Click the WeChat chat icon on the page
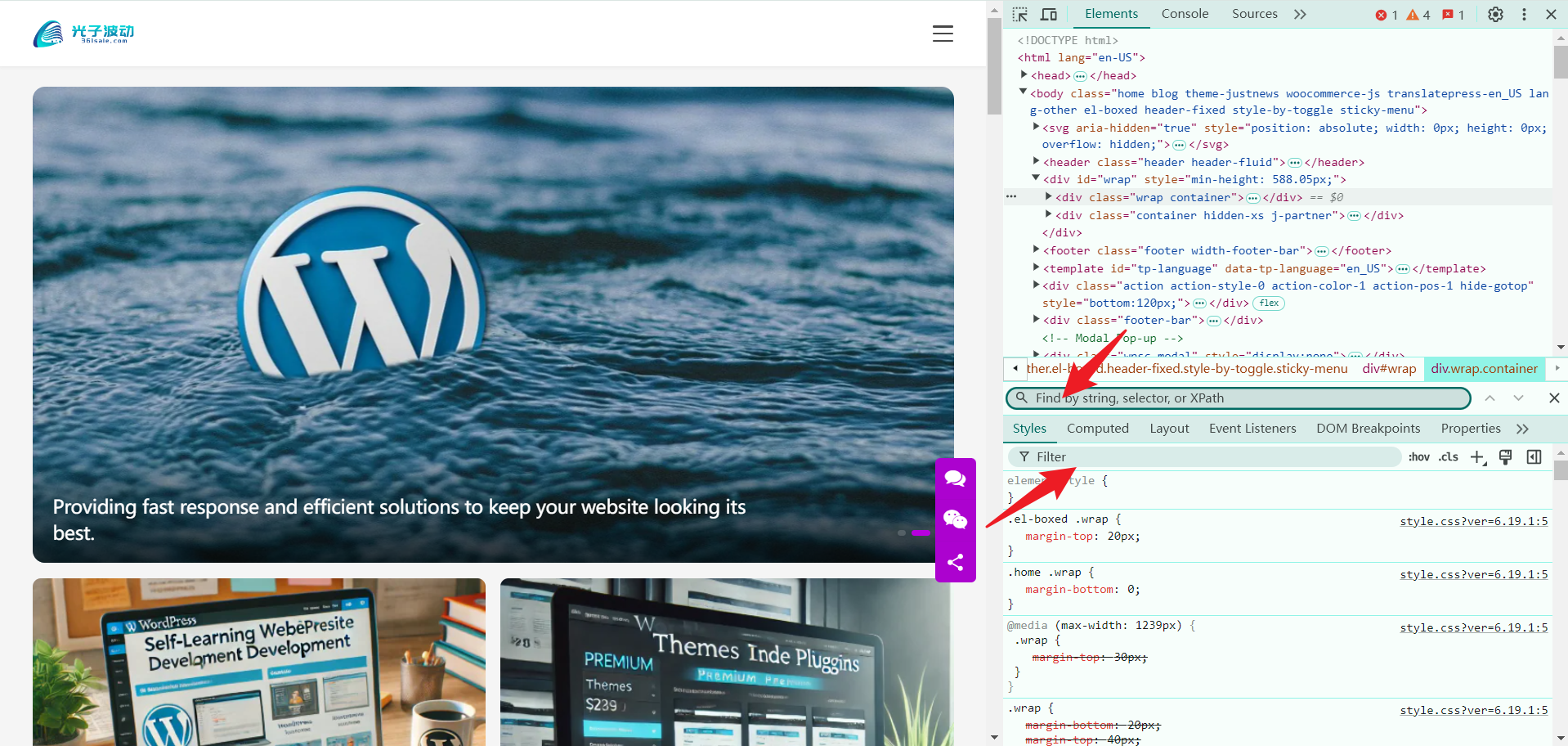 click(x=954, y=520)
